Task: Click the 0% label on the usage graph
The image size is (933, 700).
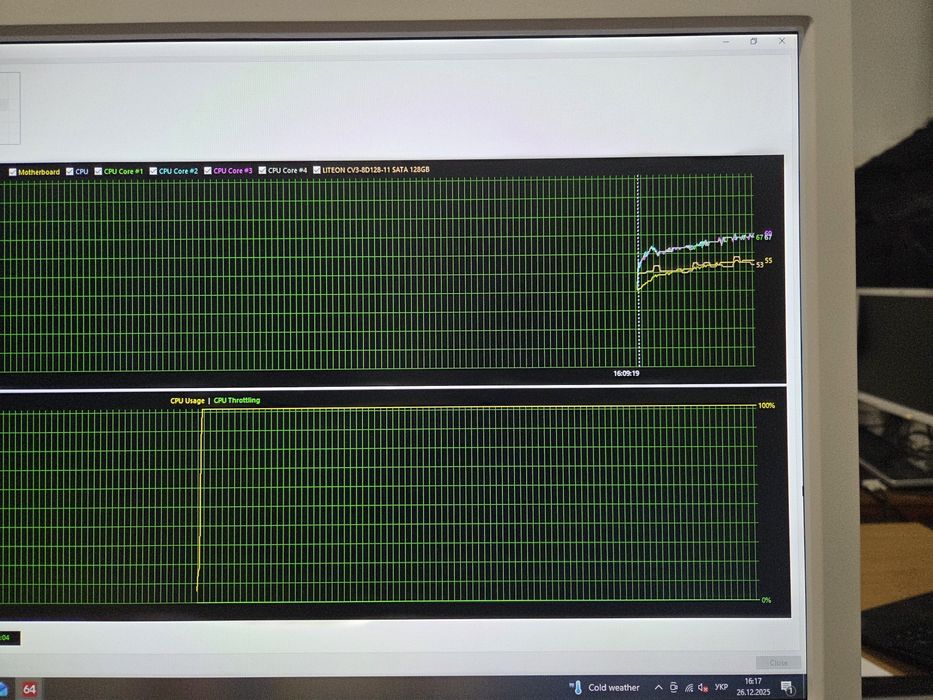Action: point(766,600)
